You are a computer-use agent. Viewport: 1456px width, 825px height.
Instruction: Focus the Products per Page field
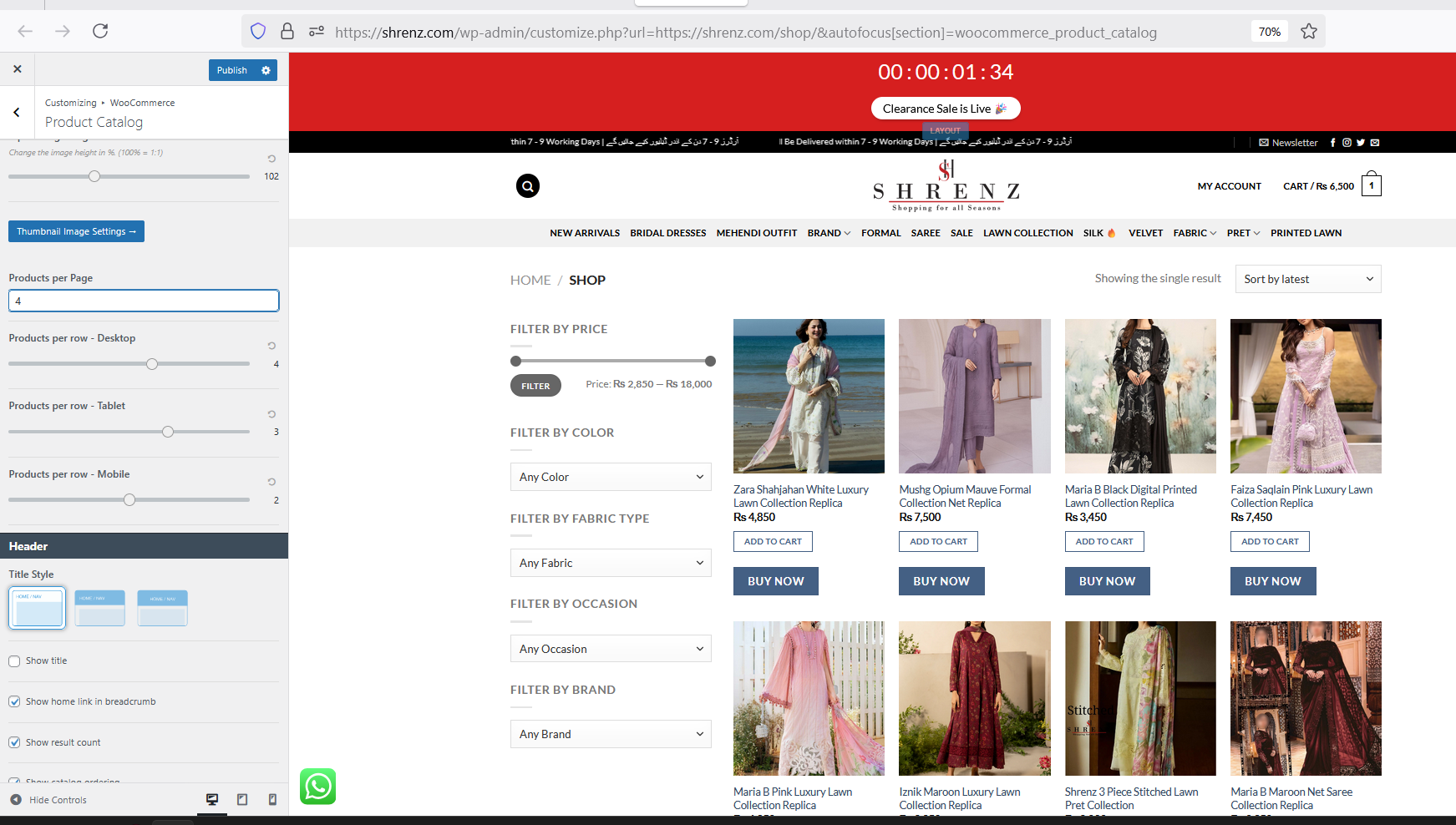(144, 301)
